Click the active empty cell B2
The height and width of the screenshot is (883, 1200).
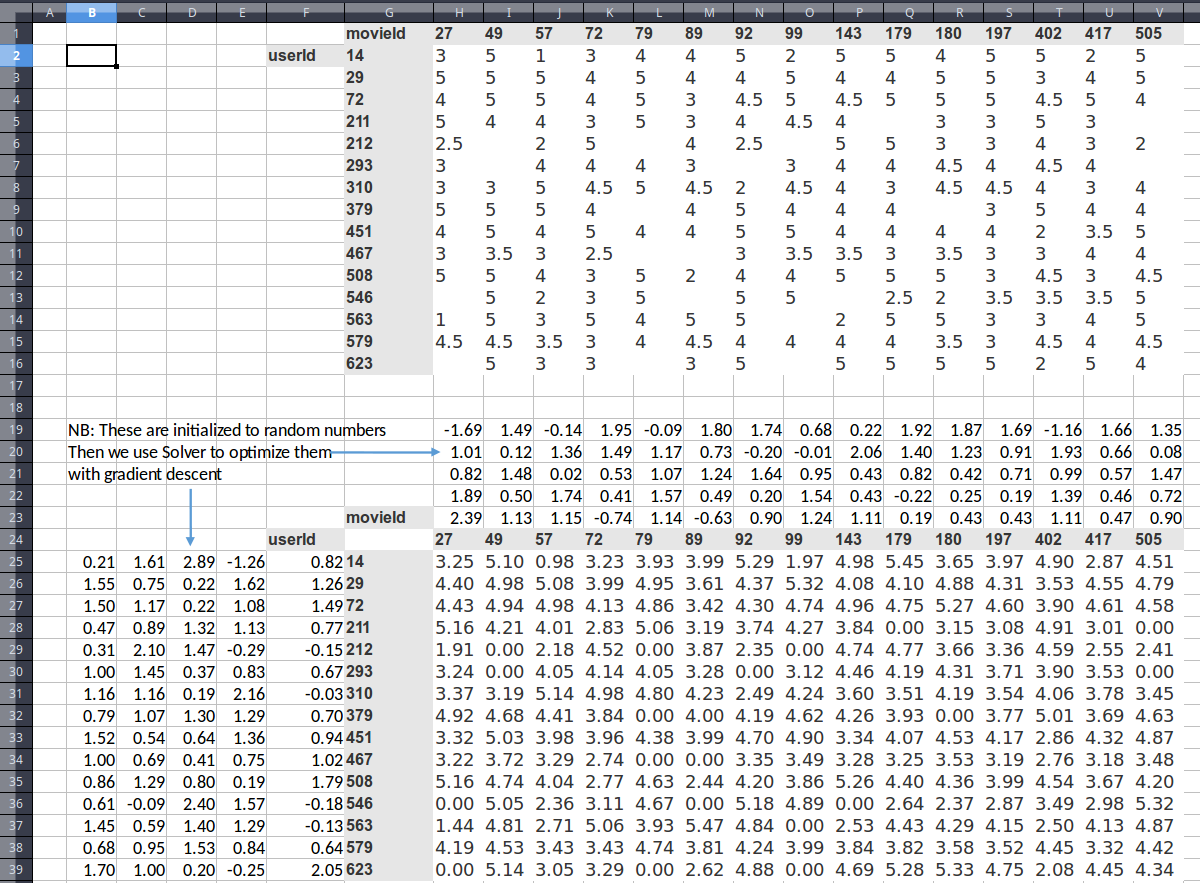[x=92, y=55]
